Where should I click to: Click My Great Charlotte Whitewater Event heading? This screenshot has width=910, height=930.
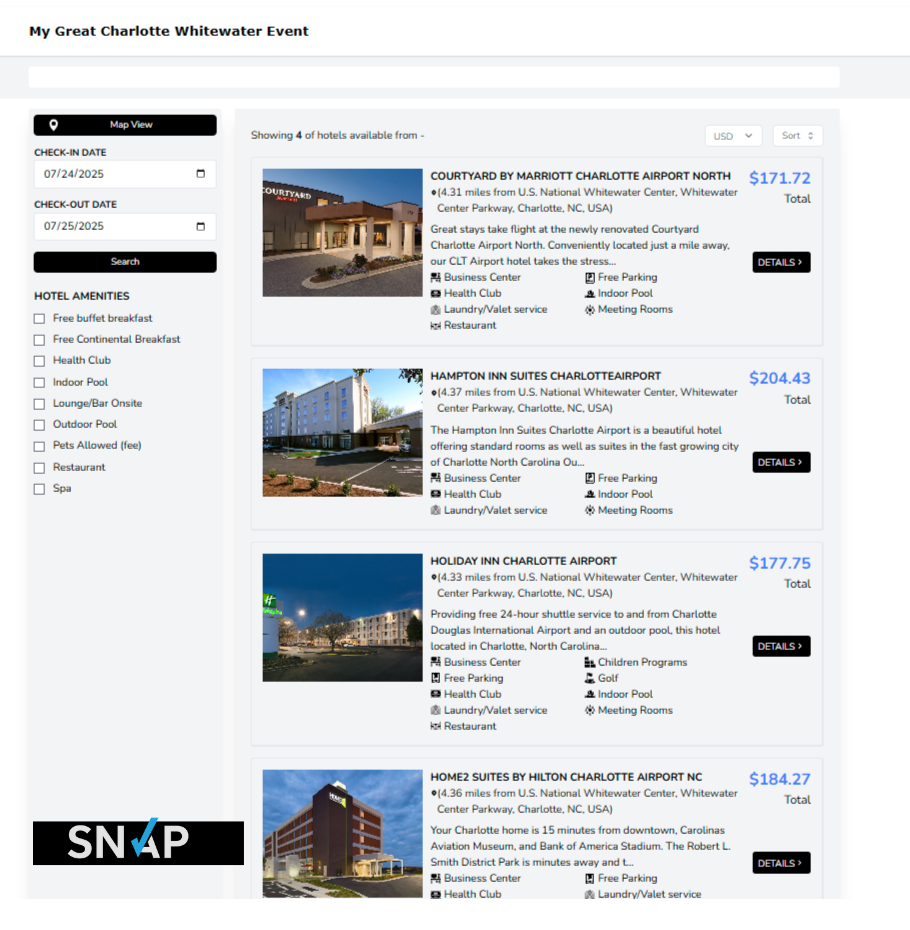tap(169, 31)
